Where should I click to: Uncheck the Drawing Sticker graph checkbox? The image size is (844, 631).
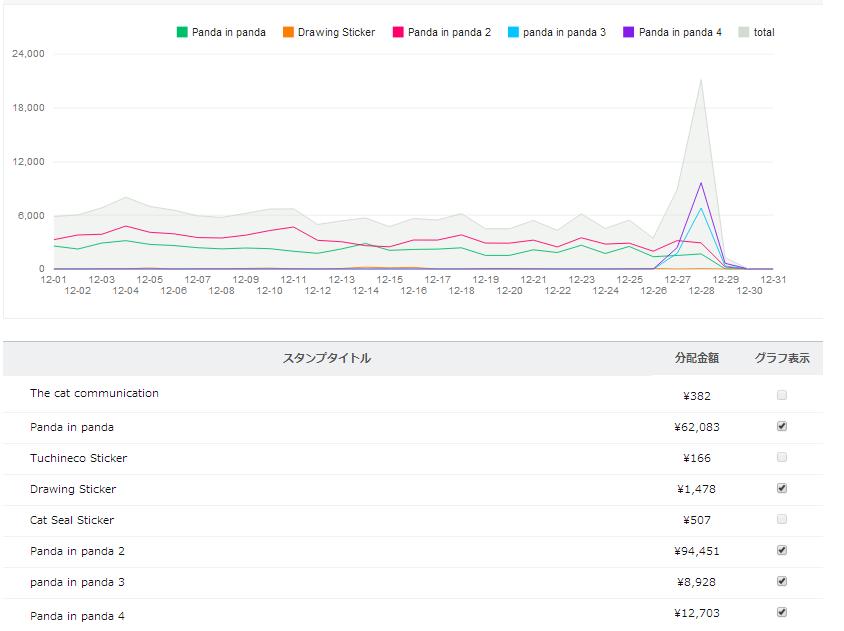(x=782, y=488)
